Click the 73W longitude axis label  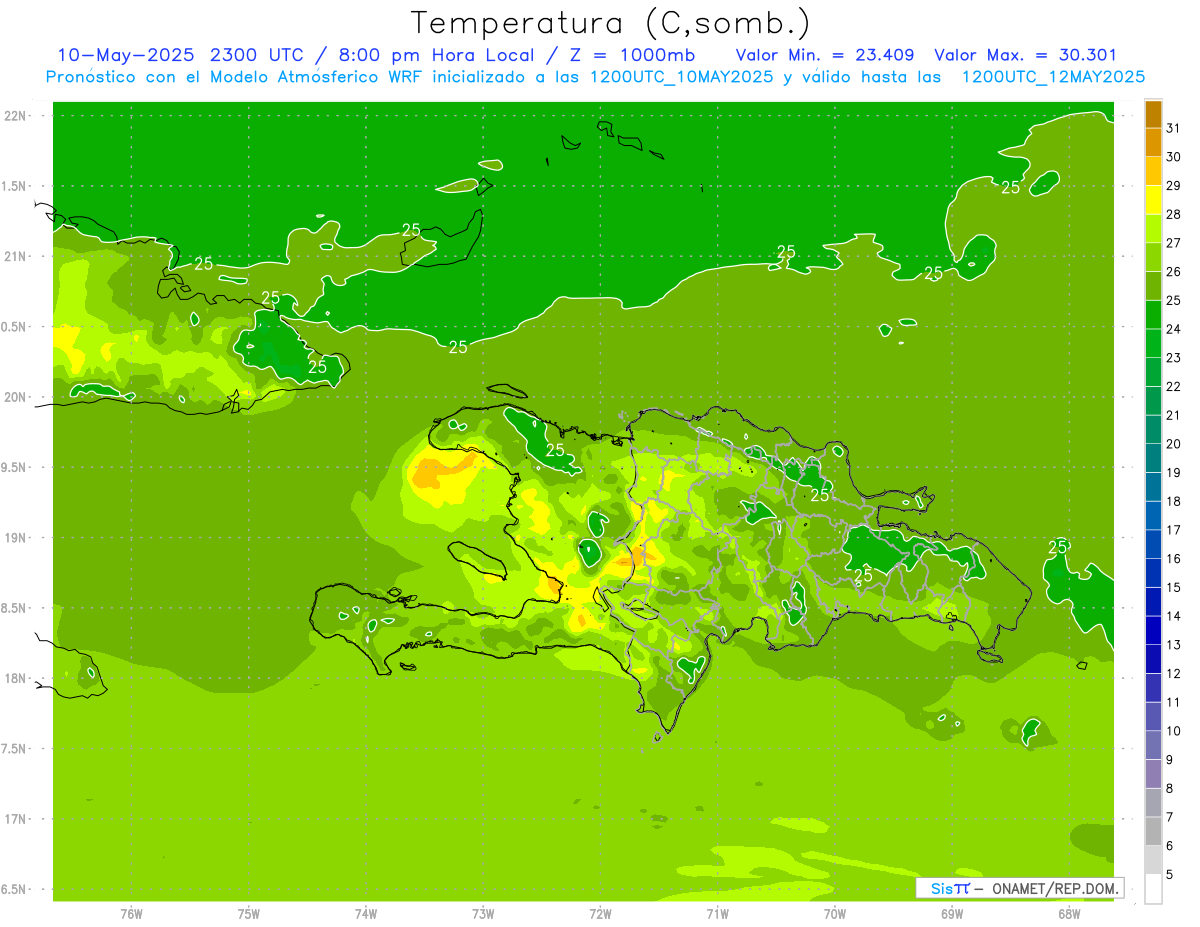click(483, 914)
